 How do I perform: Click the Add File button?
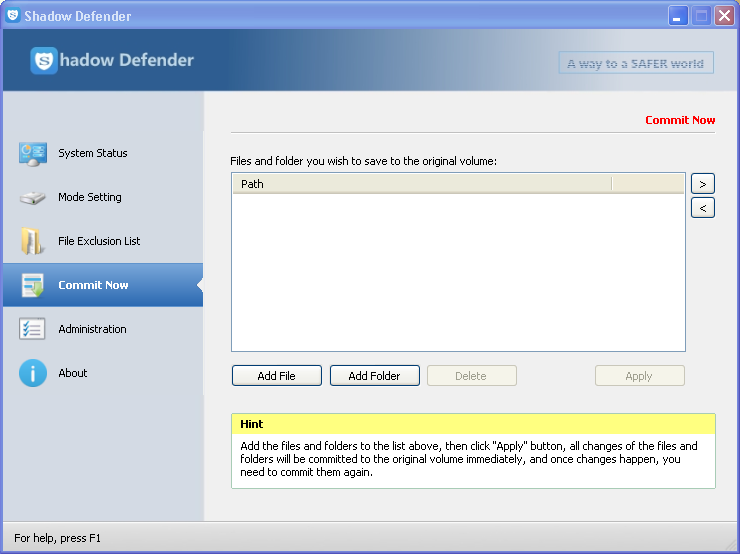[x=277, y=376]
